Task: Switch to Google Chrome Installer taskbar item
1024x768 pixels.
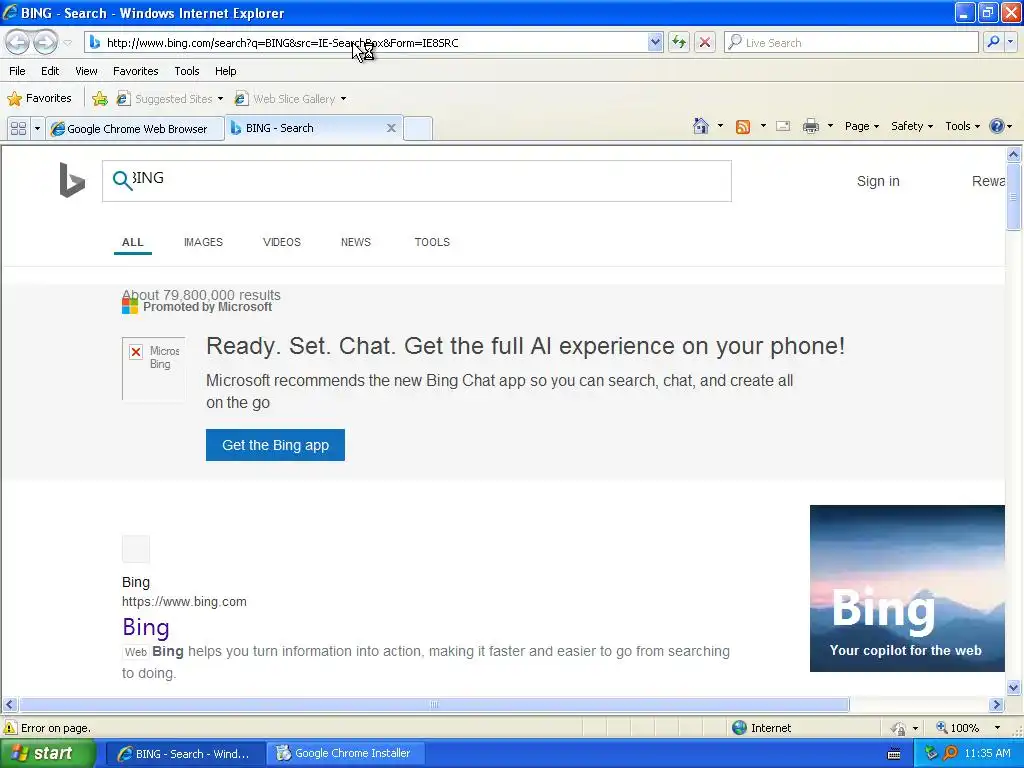Action: coord(346,753)
